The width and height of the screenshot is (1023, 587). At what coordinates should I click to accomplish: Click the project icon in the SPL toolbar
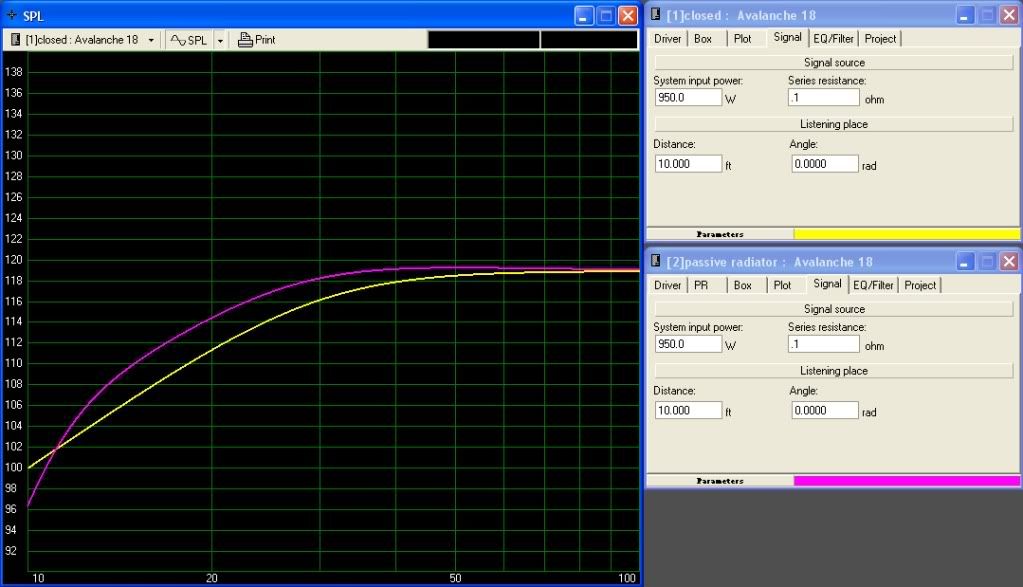coord(15,40)
